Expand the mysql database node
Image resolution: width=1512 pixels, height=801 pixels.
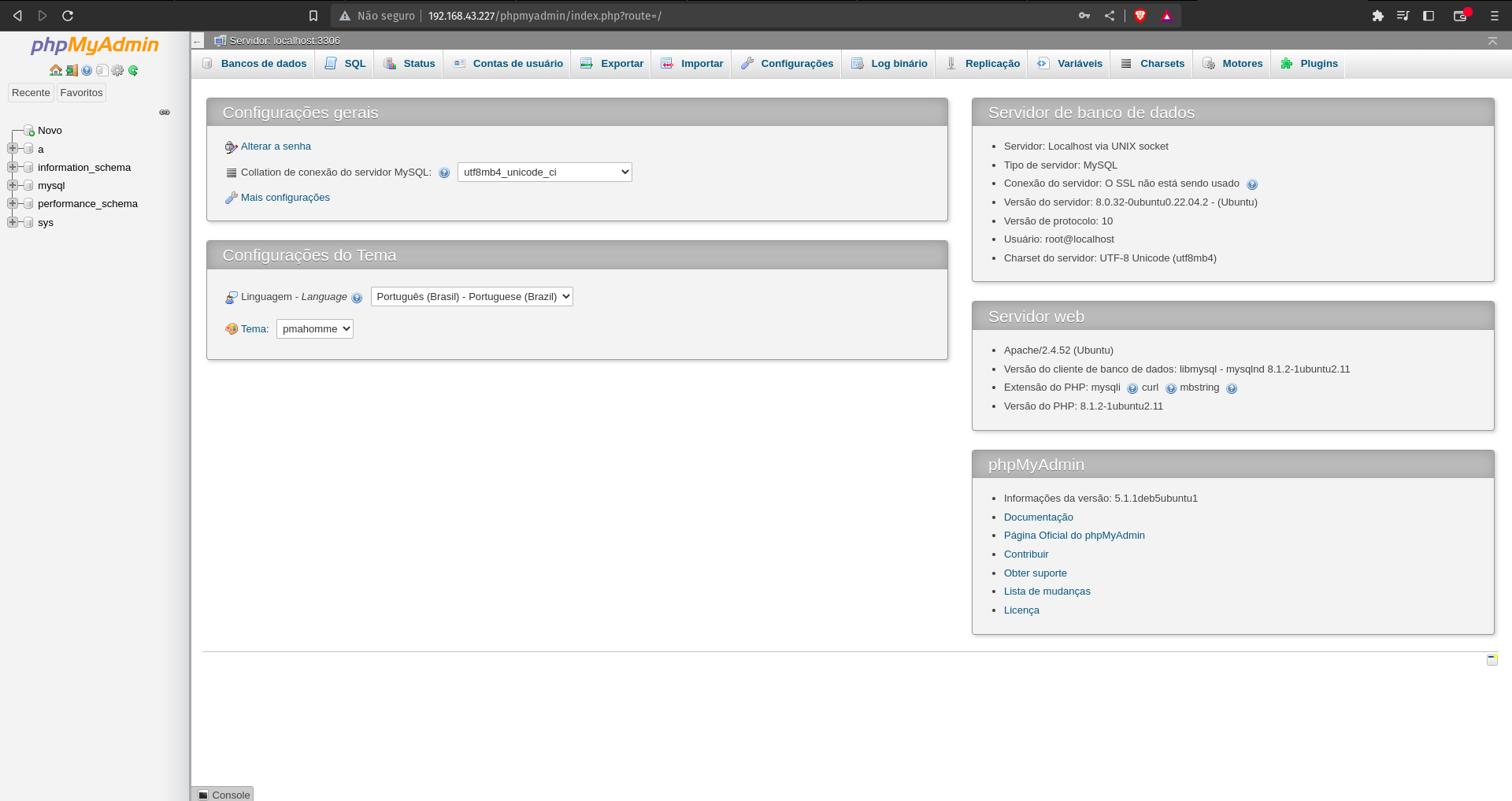point(12,185)
